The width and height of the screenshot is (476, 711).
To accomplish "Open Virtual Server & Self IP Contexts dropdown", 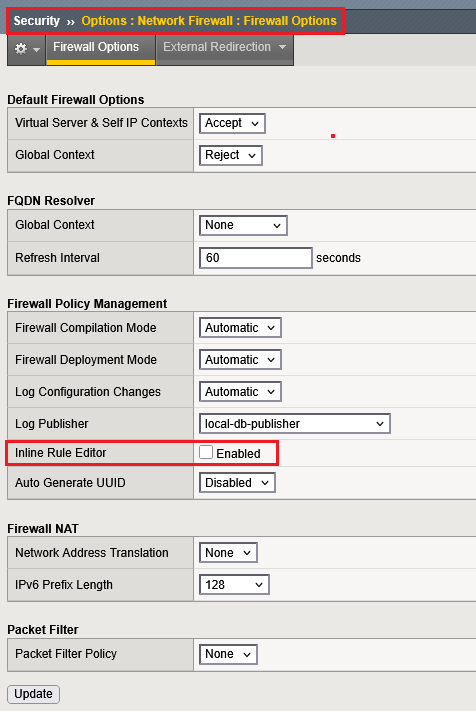I will [x=232, y=123].
